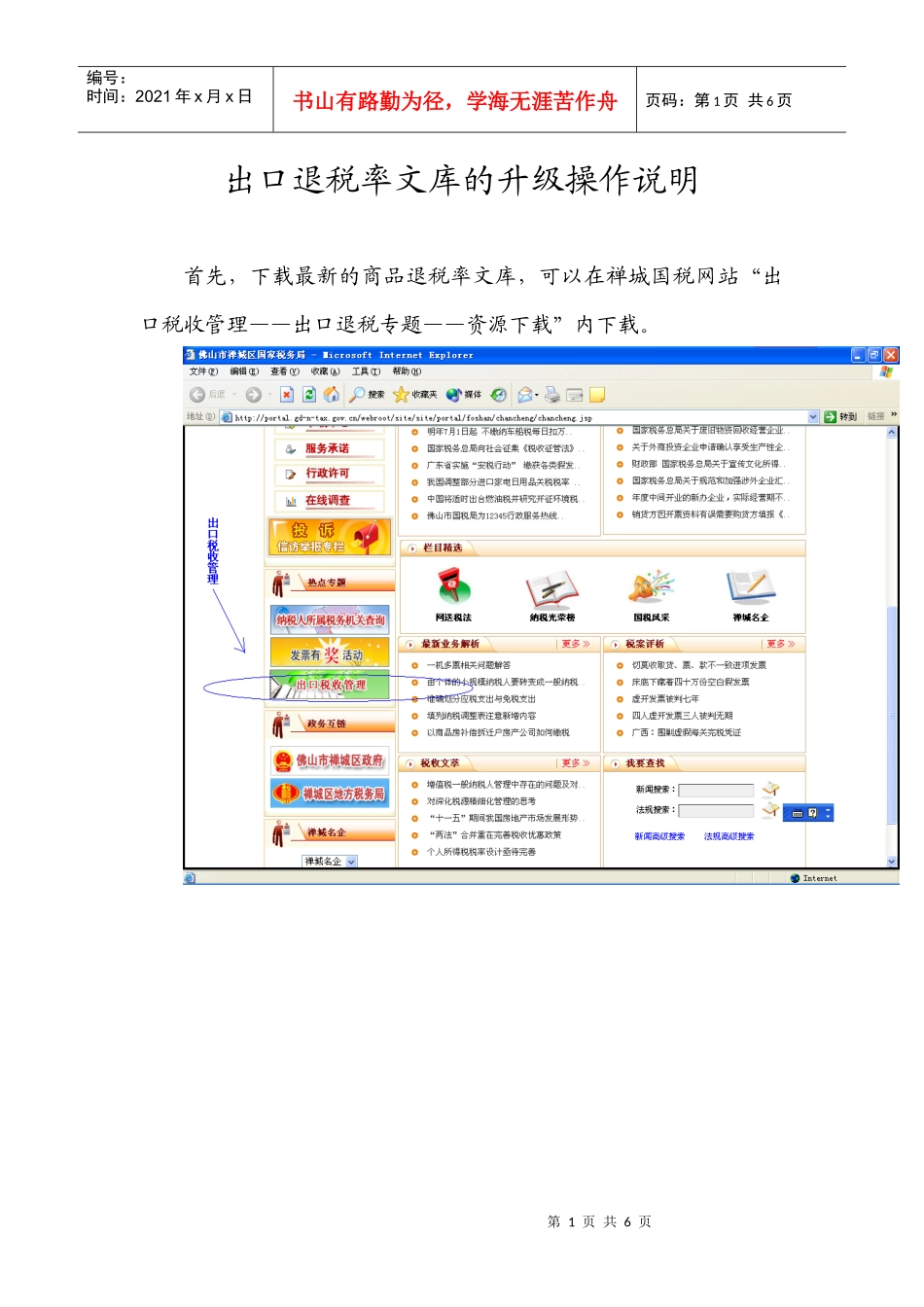Open the 收藏 menu
924x1307 pixels.
(326, 372)
